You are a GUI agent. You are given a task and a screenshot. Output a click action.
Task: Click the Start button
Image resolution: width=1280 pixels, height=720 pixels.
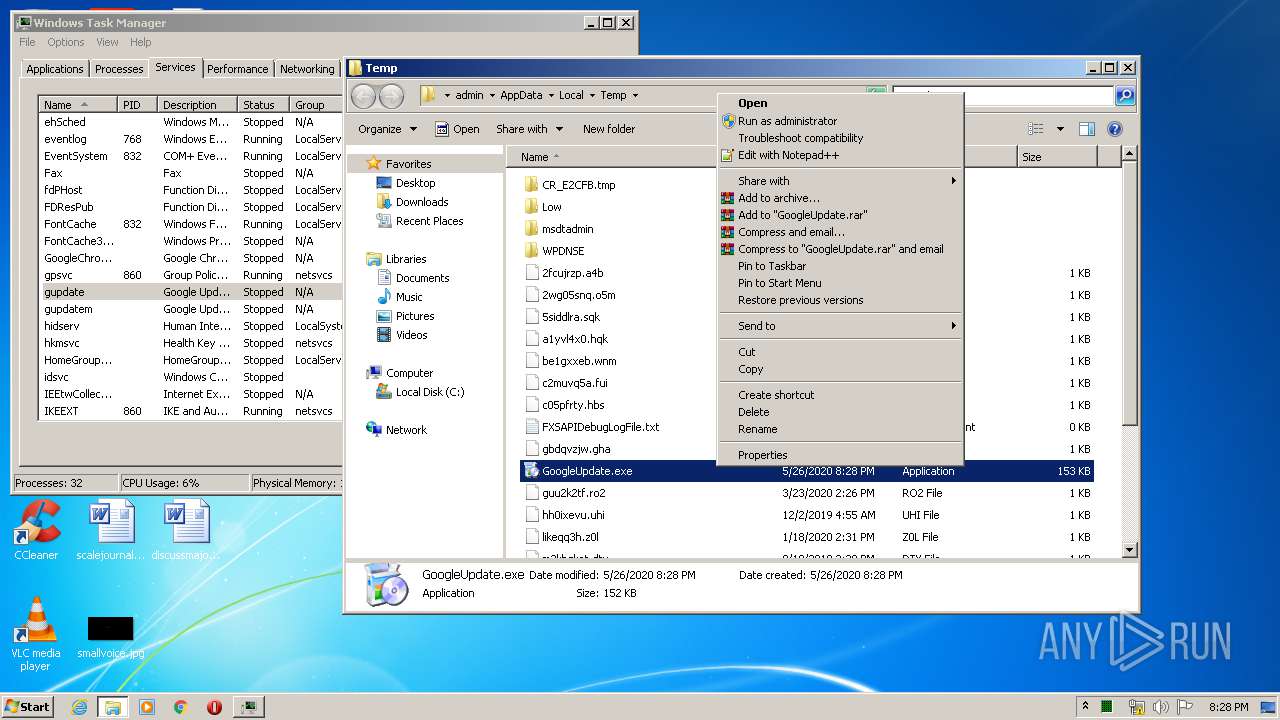tap(27, 706)
